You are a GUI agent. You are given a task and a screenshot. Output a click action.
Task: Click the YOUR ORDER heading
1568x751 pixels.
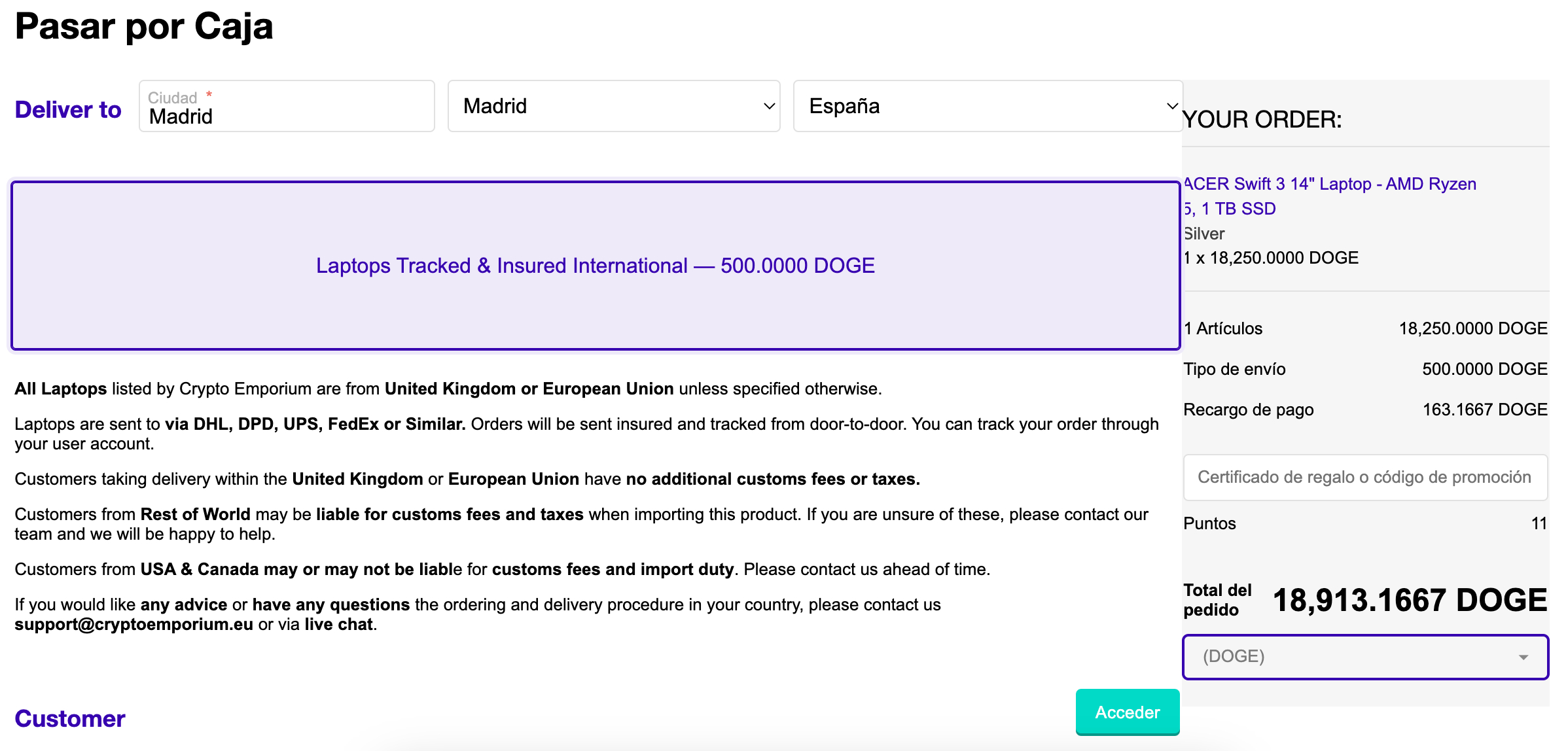1262,120
